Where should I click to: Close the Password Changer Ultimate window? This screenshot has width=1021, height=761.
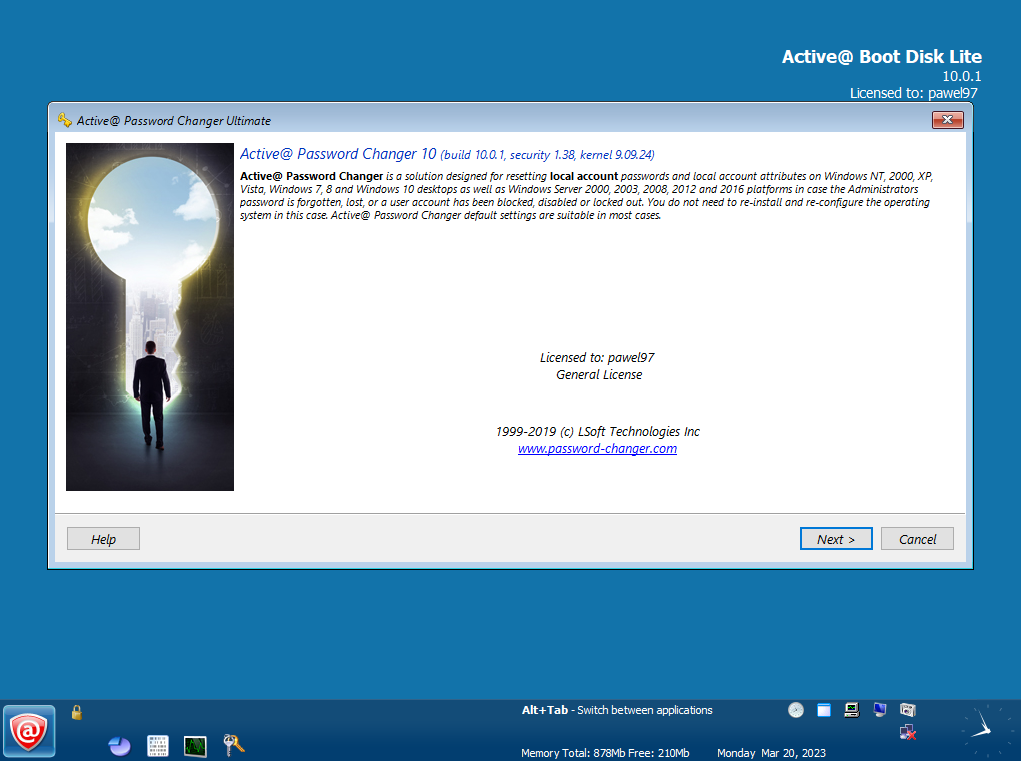click(947, 120)
